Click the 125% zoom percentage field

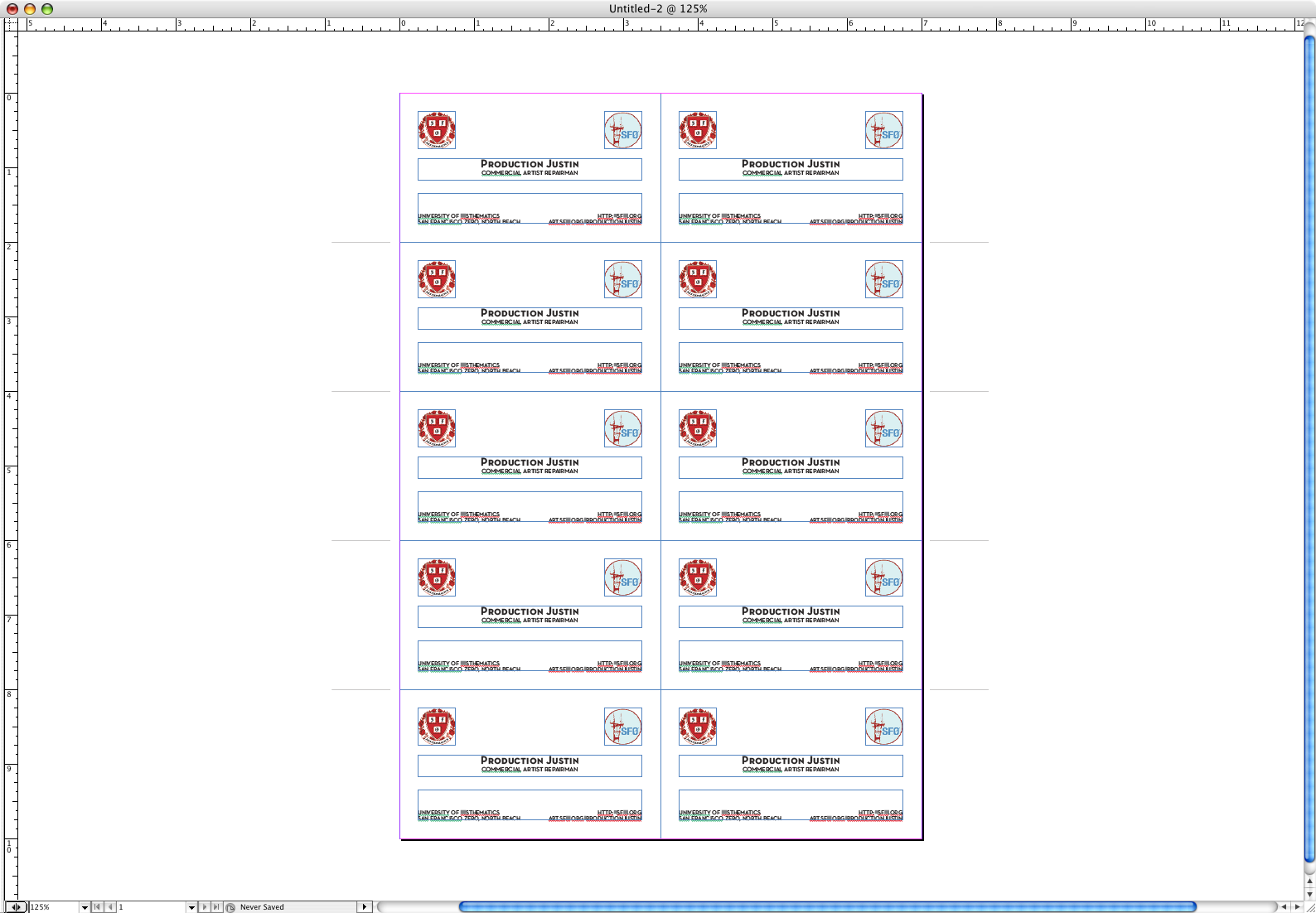tap(54, 907)
